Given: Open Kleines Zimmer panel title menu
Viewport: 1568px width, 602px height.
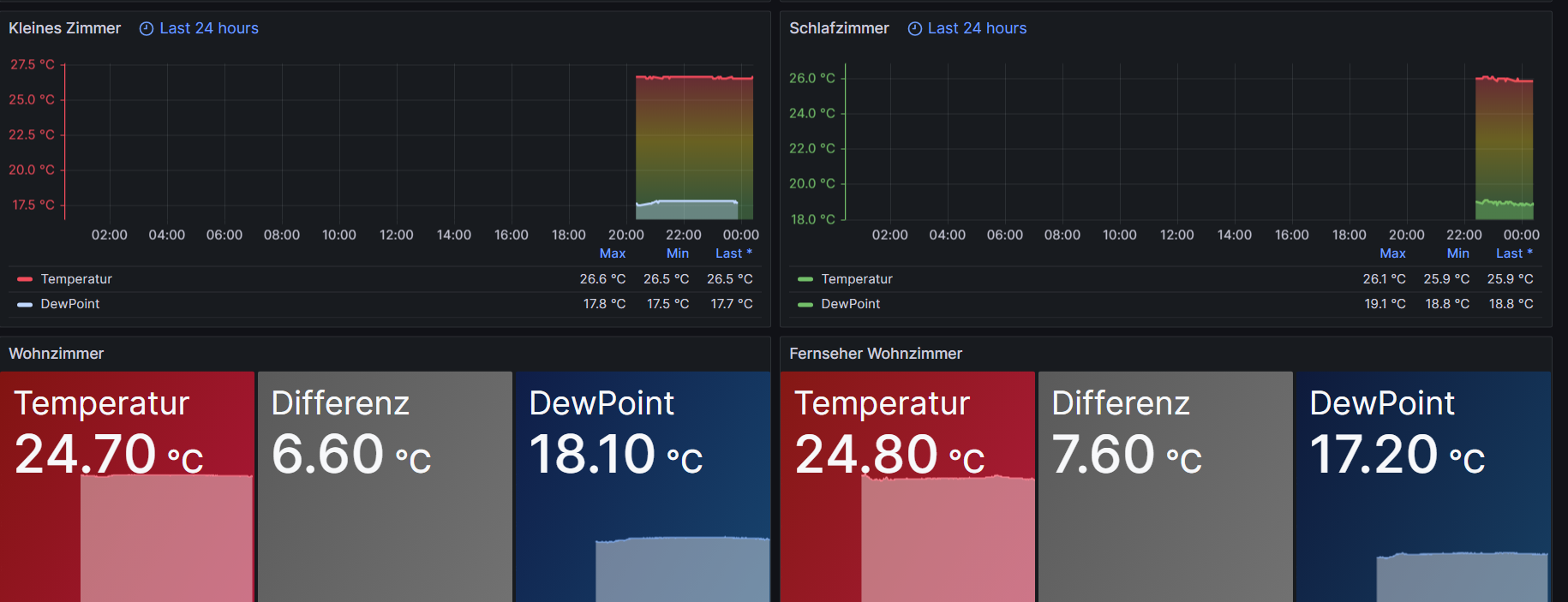Looking at the screenshot, I should [65, 28].
